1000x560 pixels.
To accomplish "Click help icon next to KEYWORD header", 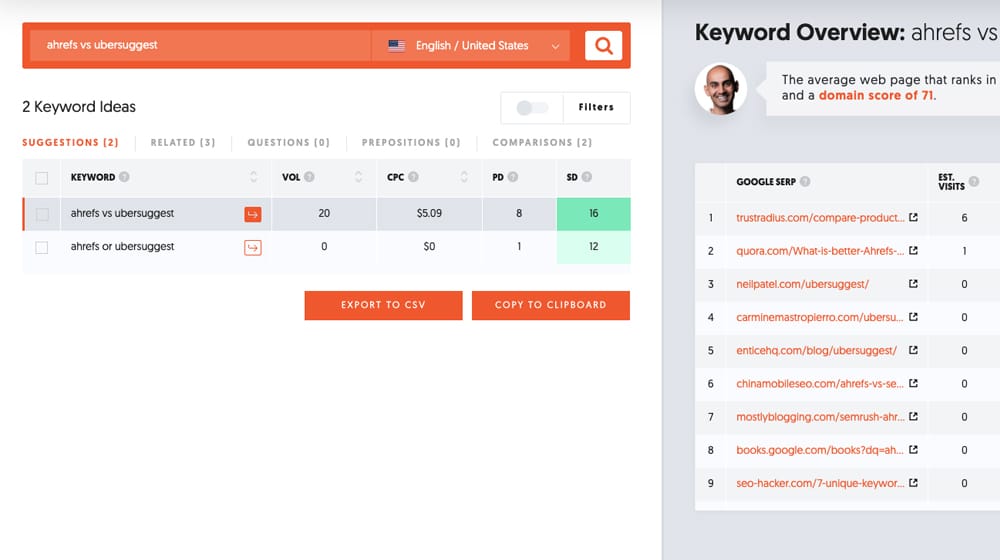I will pyautogui.click(x=124, y=177).
